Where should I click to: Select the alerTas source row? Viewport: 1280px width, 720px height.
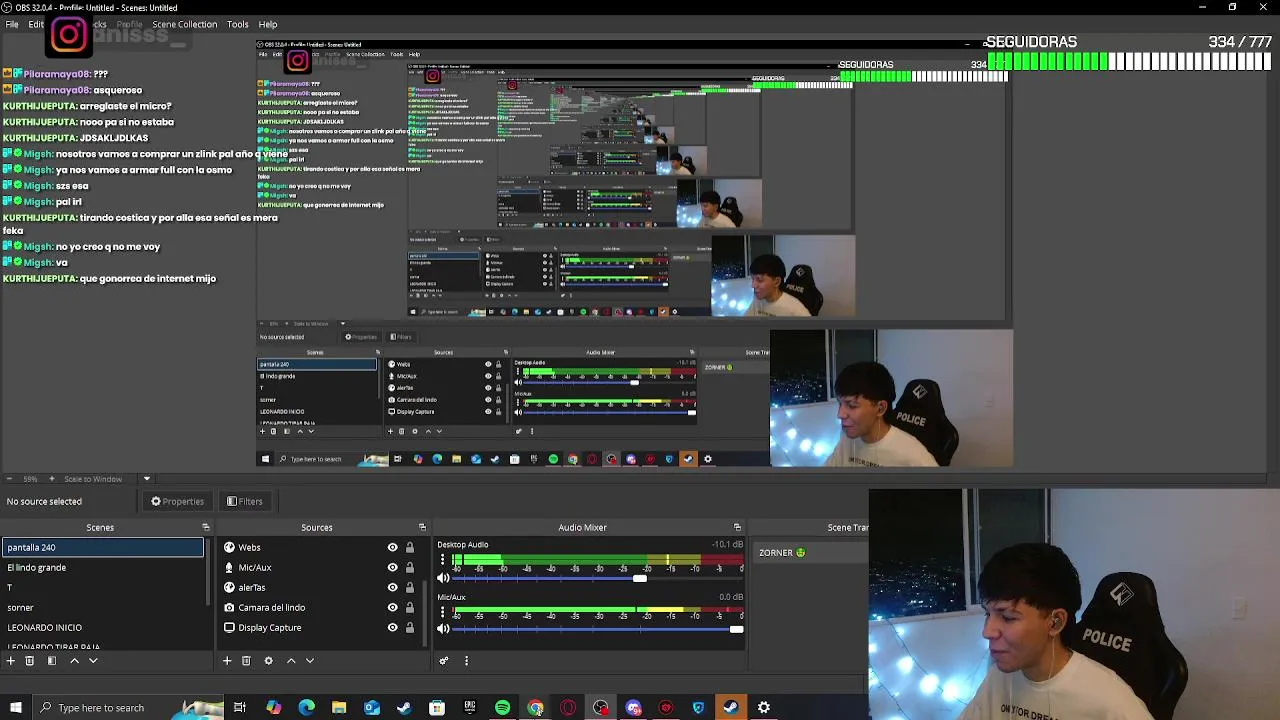coord(319,587)
